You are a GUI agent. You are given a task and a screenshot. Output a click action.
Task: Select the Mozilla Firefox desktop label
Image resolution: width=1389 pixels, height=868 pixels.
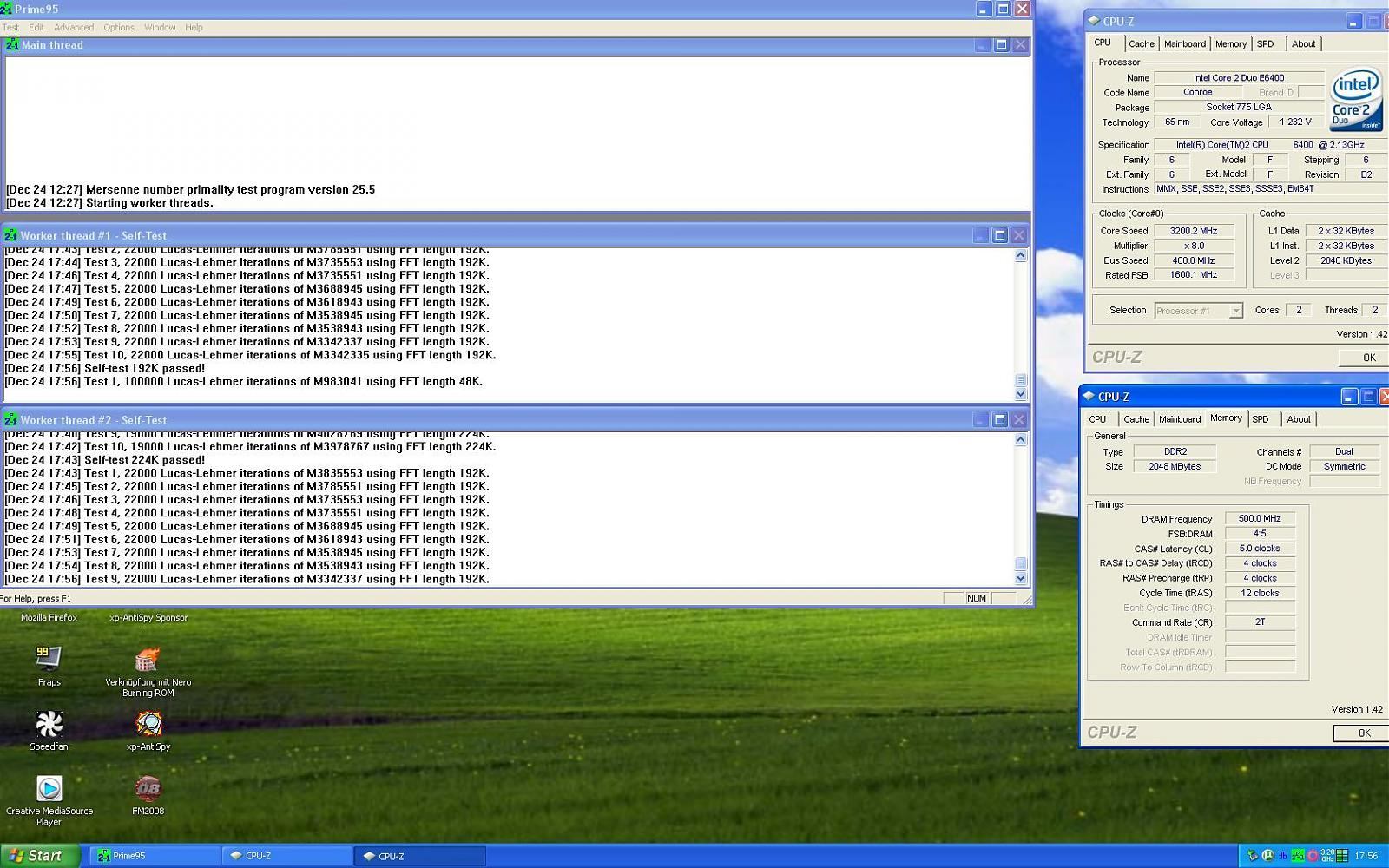(x=49, y=618)
